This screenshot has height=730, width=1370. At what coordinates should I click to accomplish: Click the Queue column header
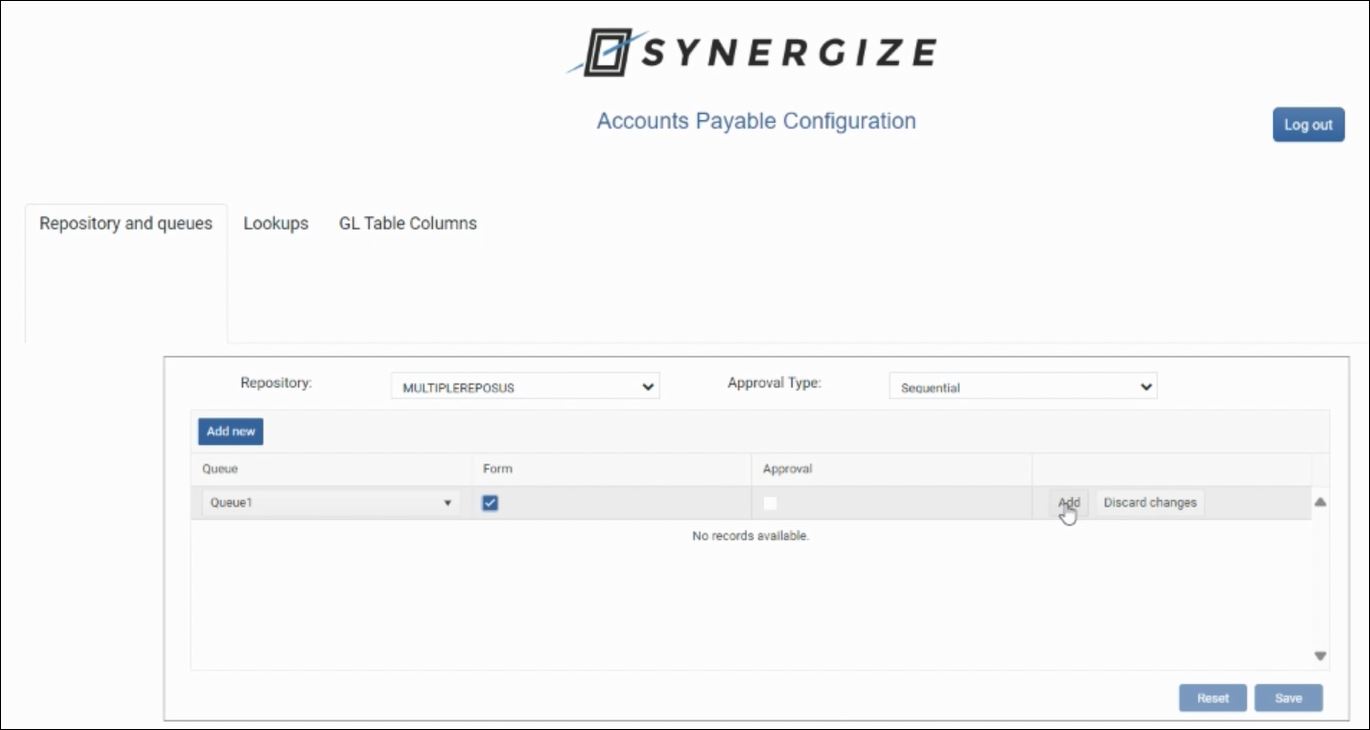(220, 468)
